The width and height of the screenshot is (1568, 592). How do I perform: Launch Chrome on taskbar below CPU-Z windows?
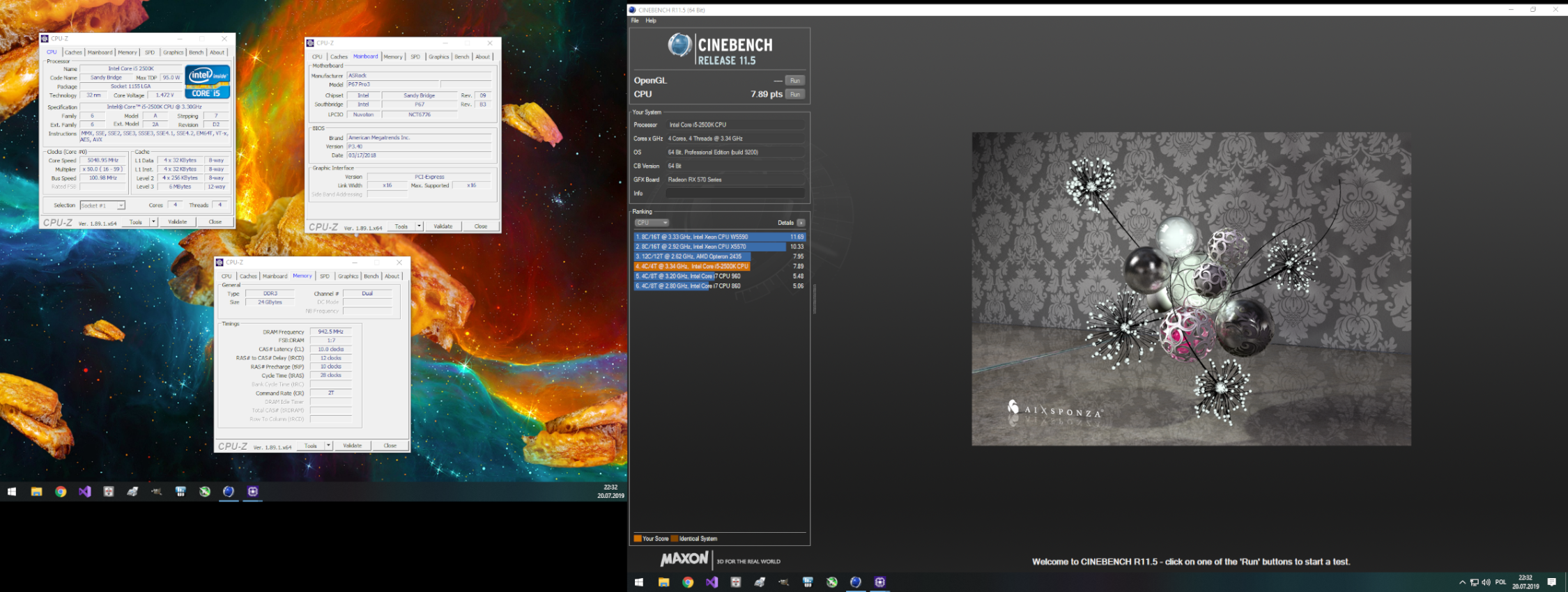(x=61, y=492)
